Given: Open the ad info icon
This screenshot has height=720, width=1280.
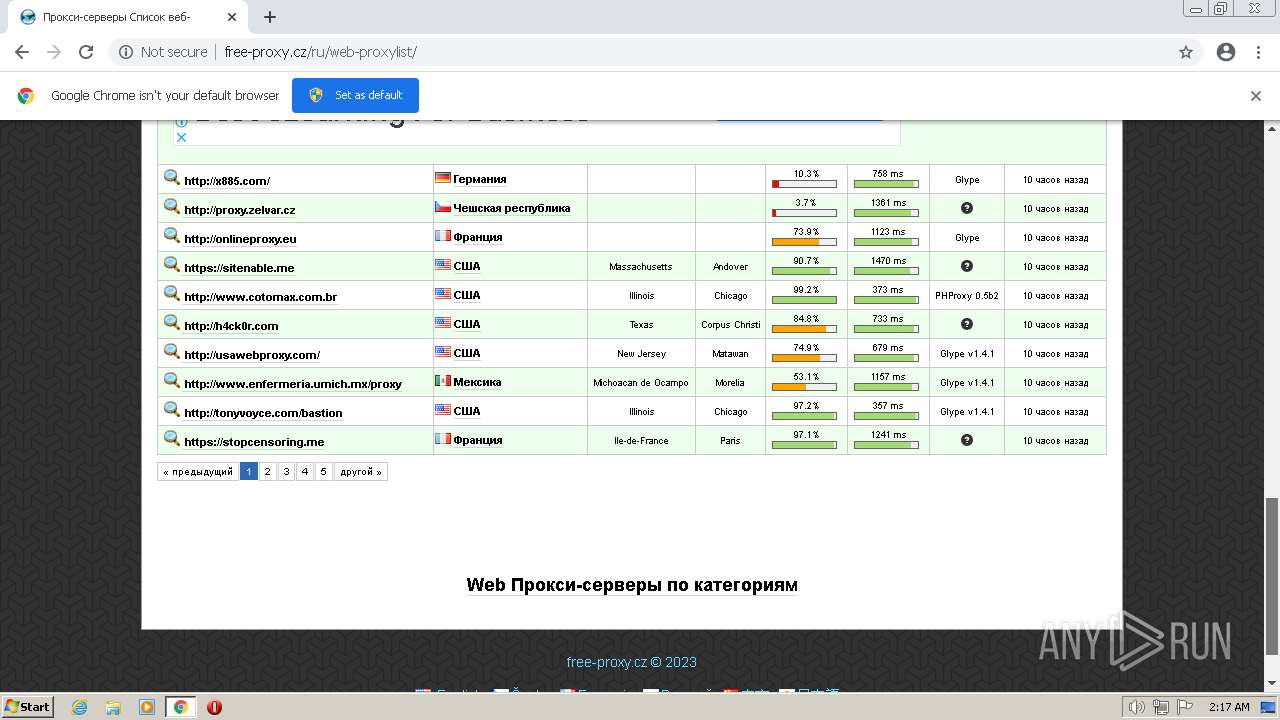Looking at the screenshot, I should coord(181,124).
